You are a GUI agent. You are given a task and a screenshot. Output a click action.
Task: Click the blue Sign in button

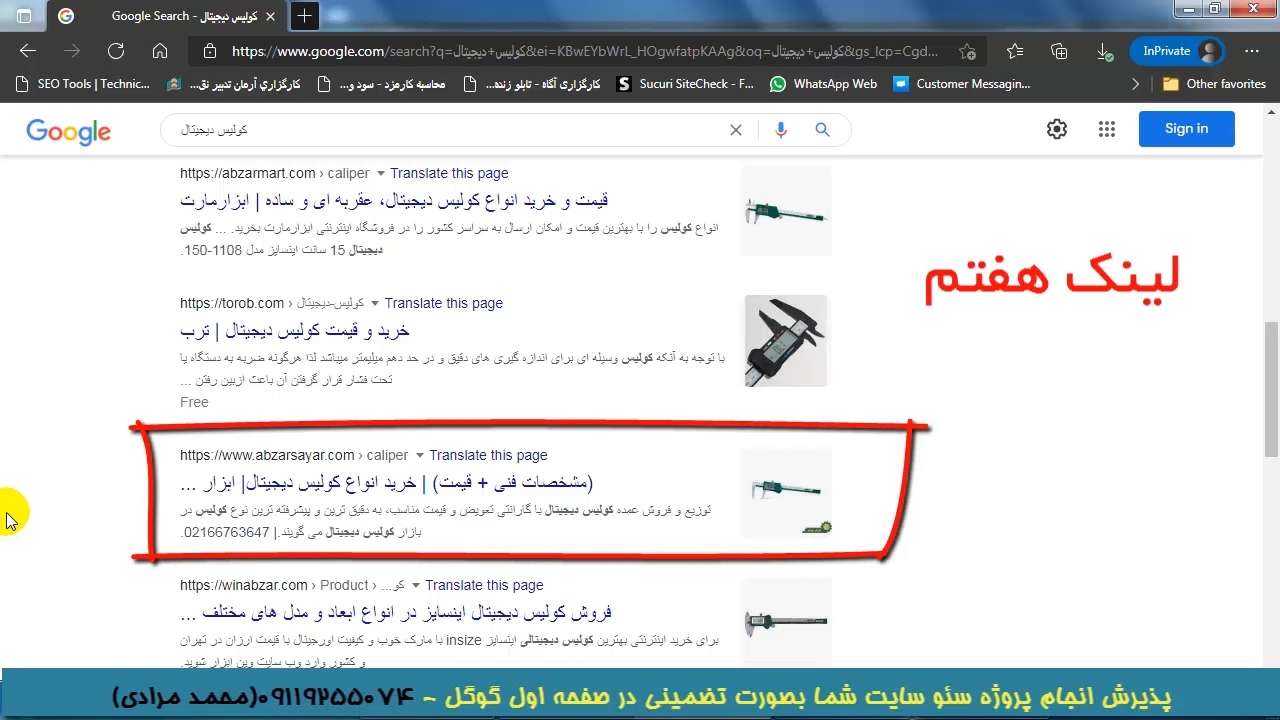point(1186,129)
